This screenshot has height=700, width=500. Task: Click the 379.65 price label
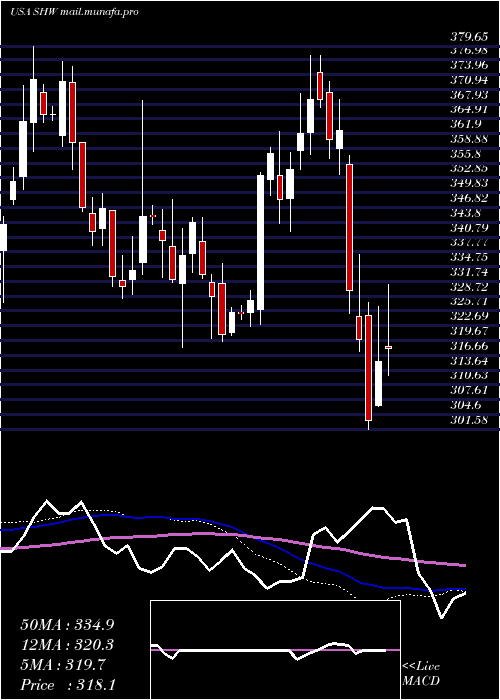coord(468,37)
